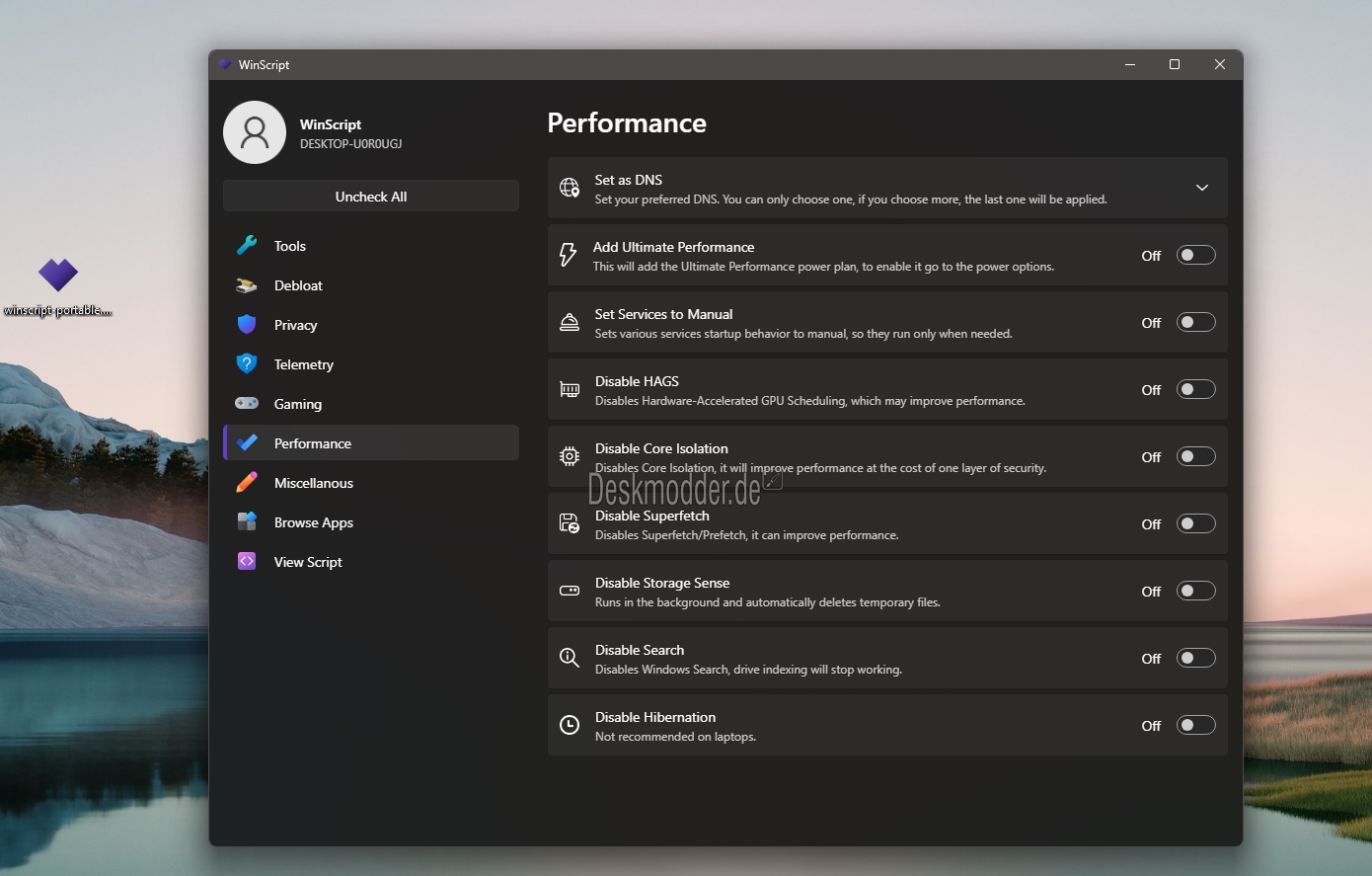
Task: Select Privacy in the sidebar
Action: tap(371, 325)
